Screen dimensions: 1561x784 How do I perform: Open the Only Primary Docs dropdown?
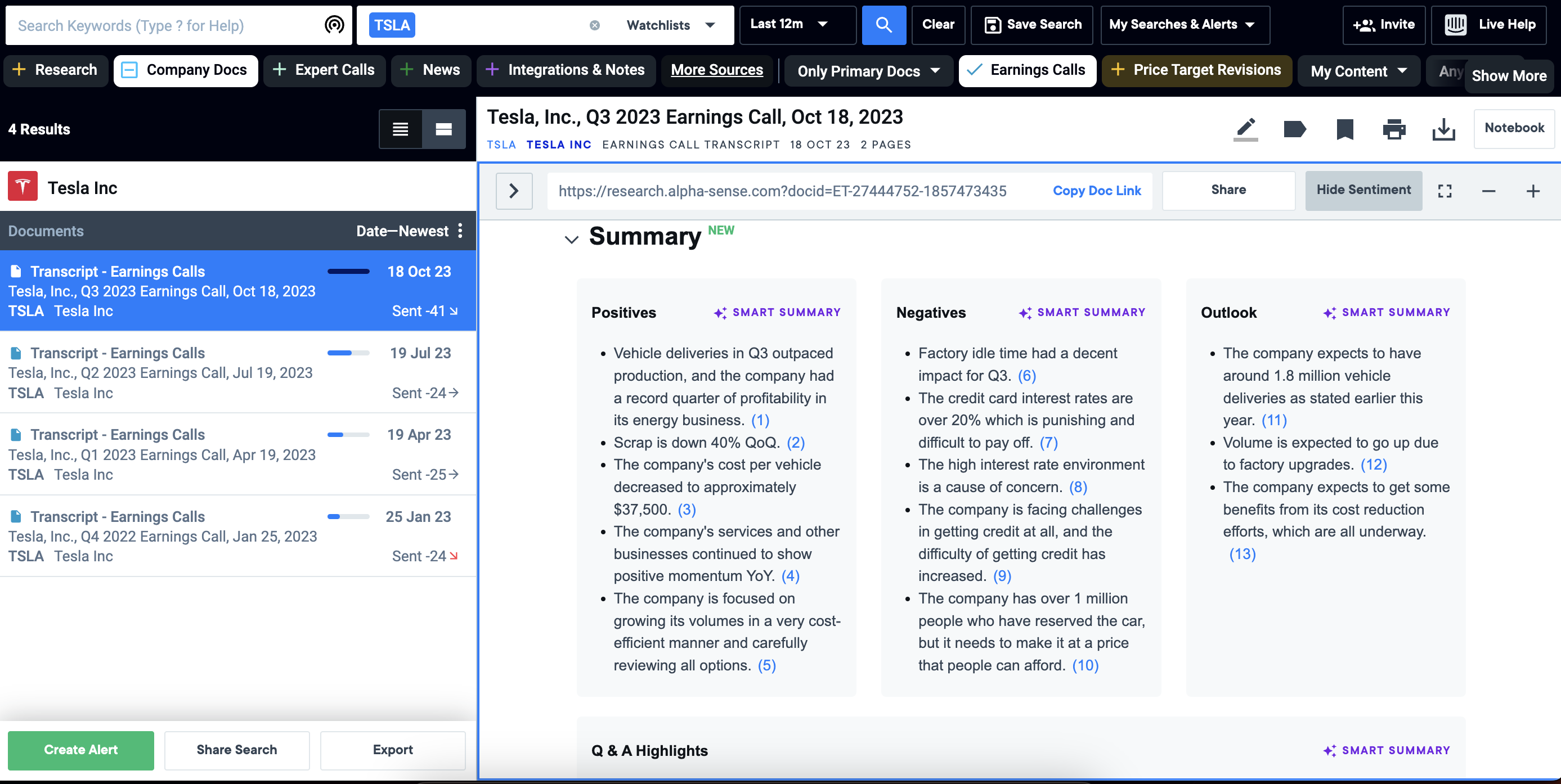click(868, 71)
